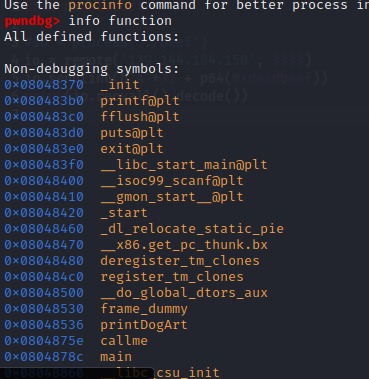Image resolution: width=369 pixels, height=379 pixels.
Task: Select address 0x08048420
Action: coord(44,213)
